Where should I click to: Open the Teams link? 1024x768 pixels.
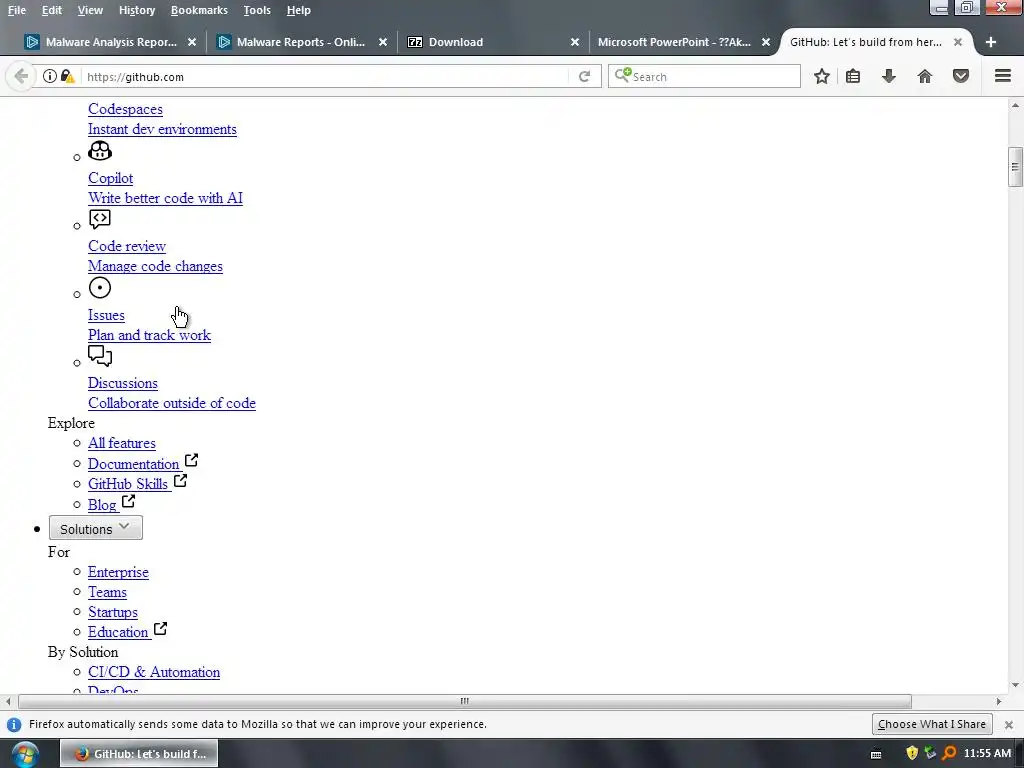pyautogui.click(x=107, y=592)
